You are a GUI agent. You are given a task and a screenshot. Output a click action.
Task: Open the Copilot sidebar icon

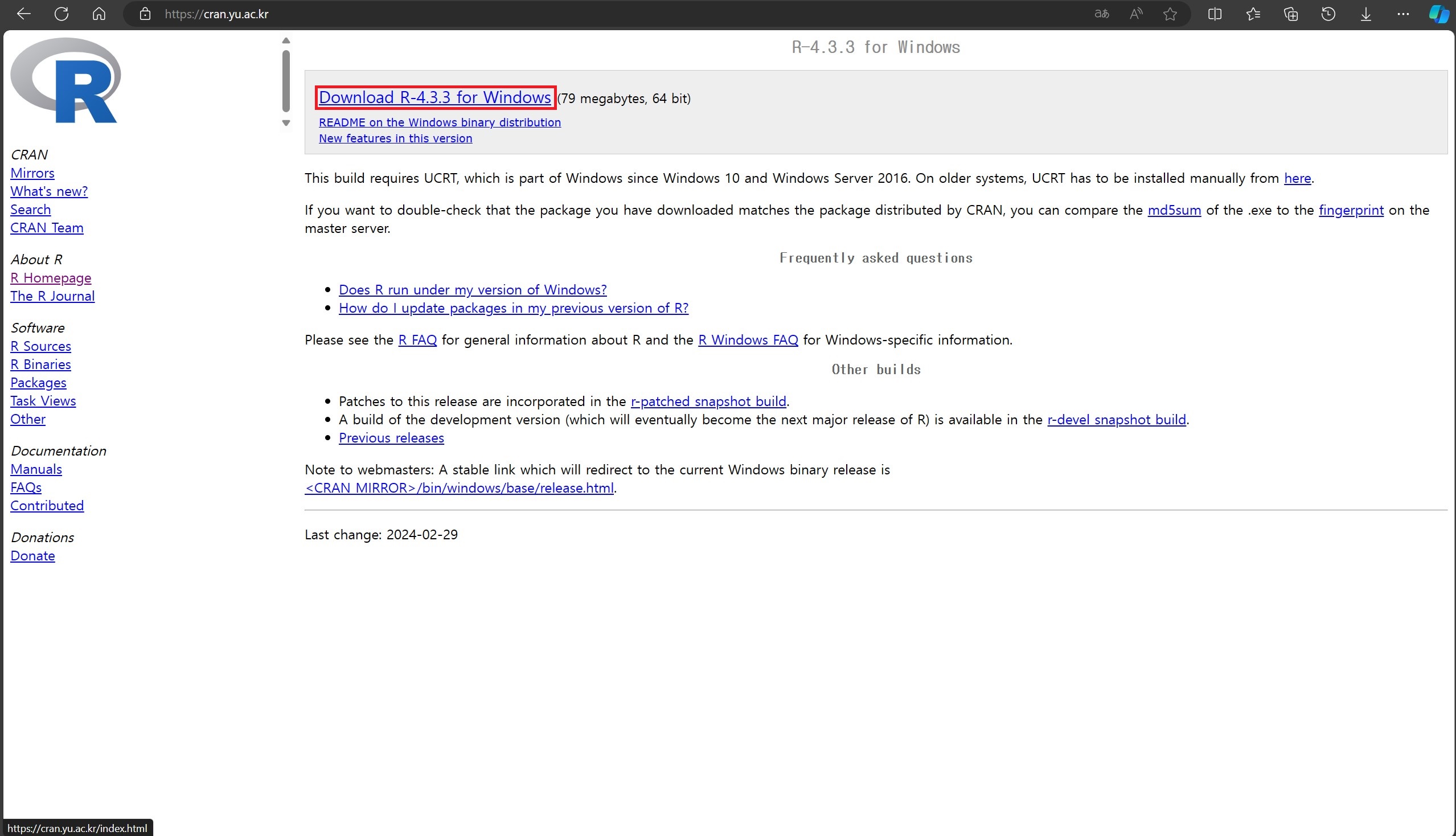1439,14
